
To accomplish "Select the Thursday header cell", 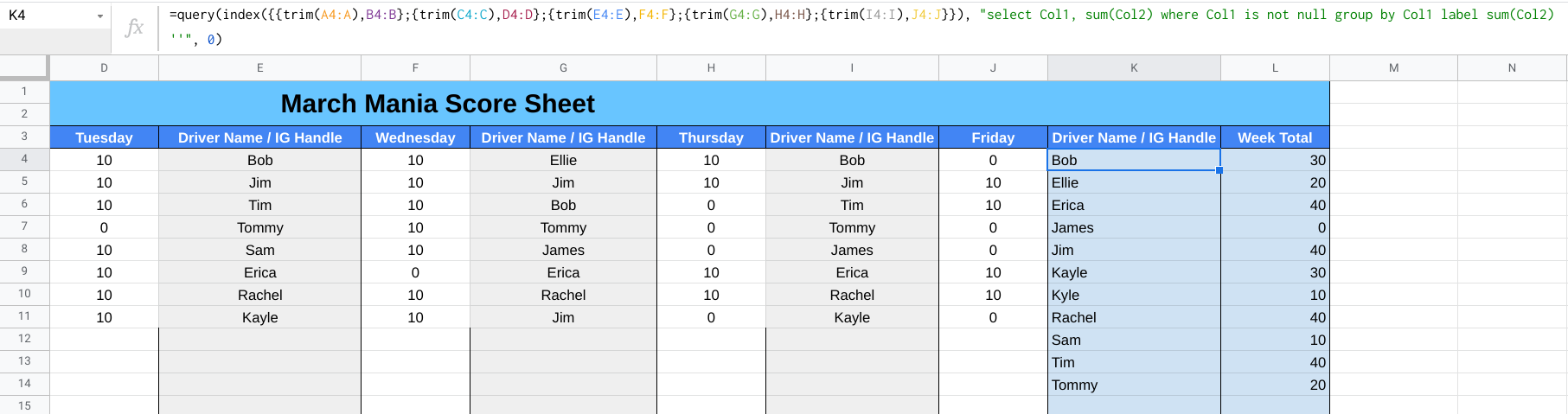I will (x=711, y=137).
